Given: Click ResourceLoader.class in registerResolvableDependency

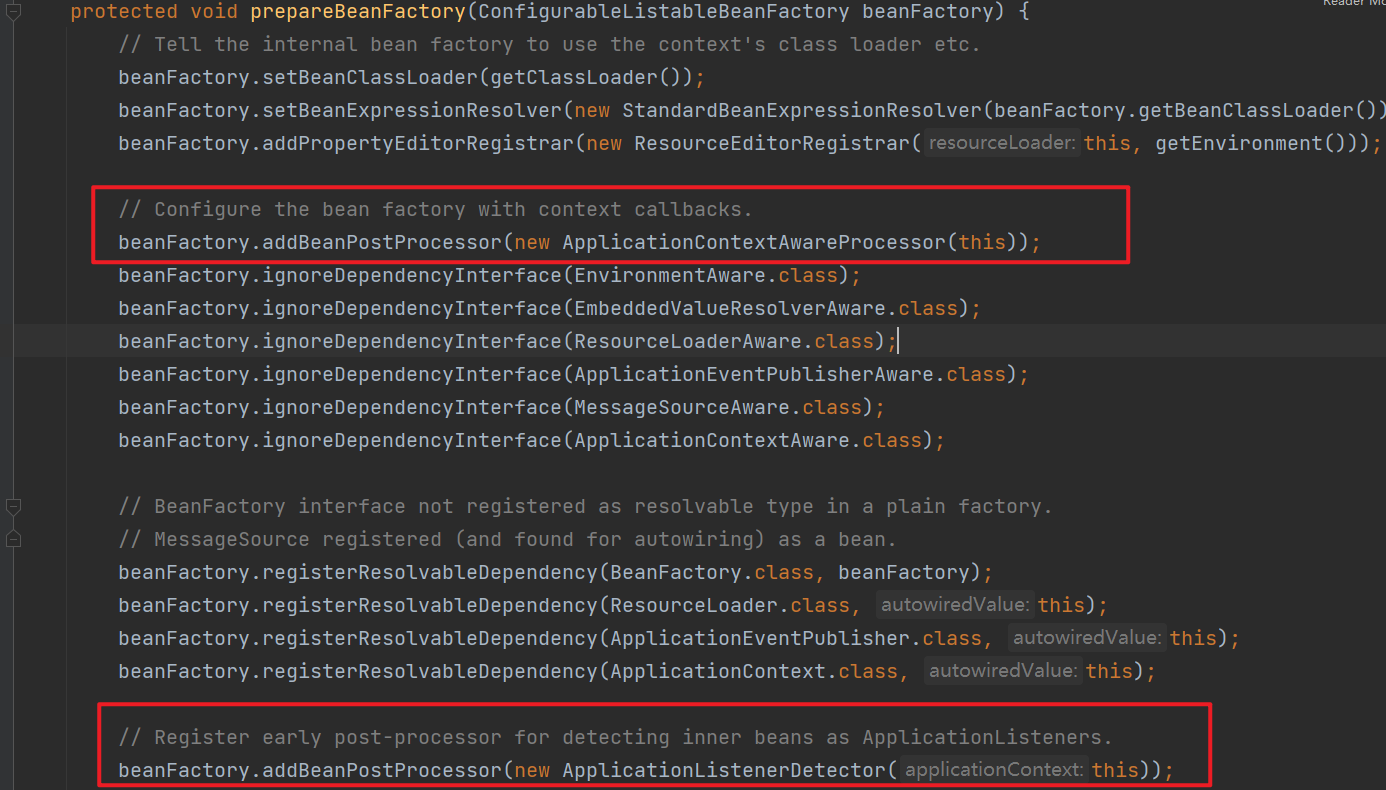Looking at the screenshot, I should 730,605.
